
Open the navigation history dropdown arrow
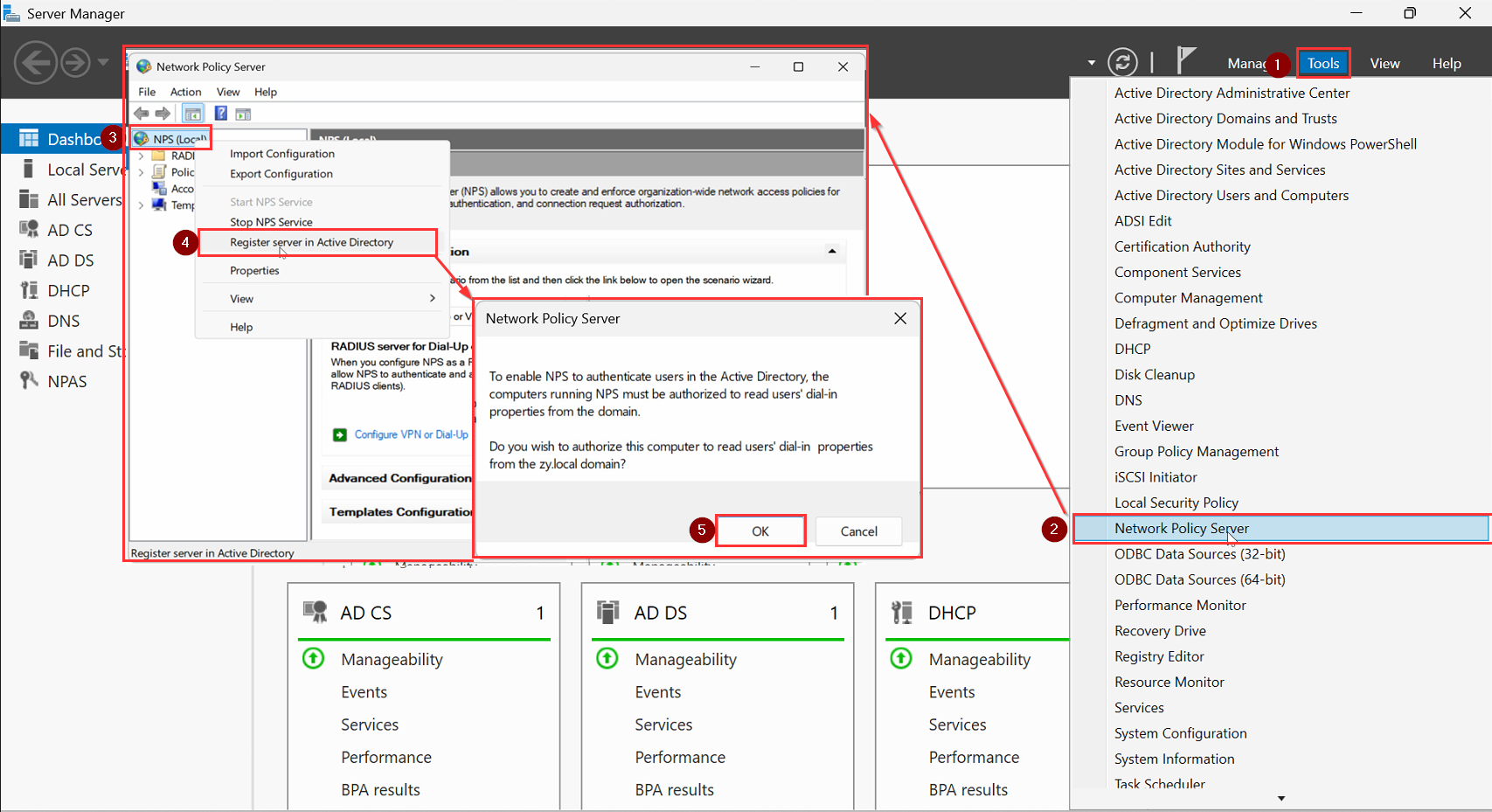[x=103, y=62]
